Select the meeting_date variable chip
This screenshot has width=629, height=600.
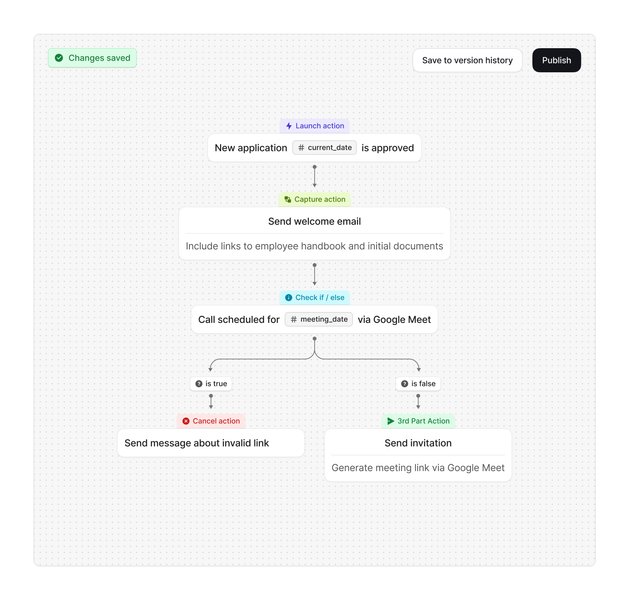(x=319, y=320)
